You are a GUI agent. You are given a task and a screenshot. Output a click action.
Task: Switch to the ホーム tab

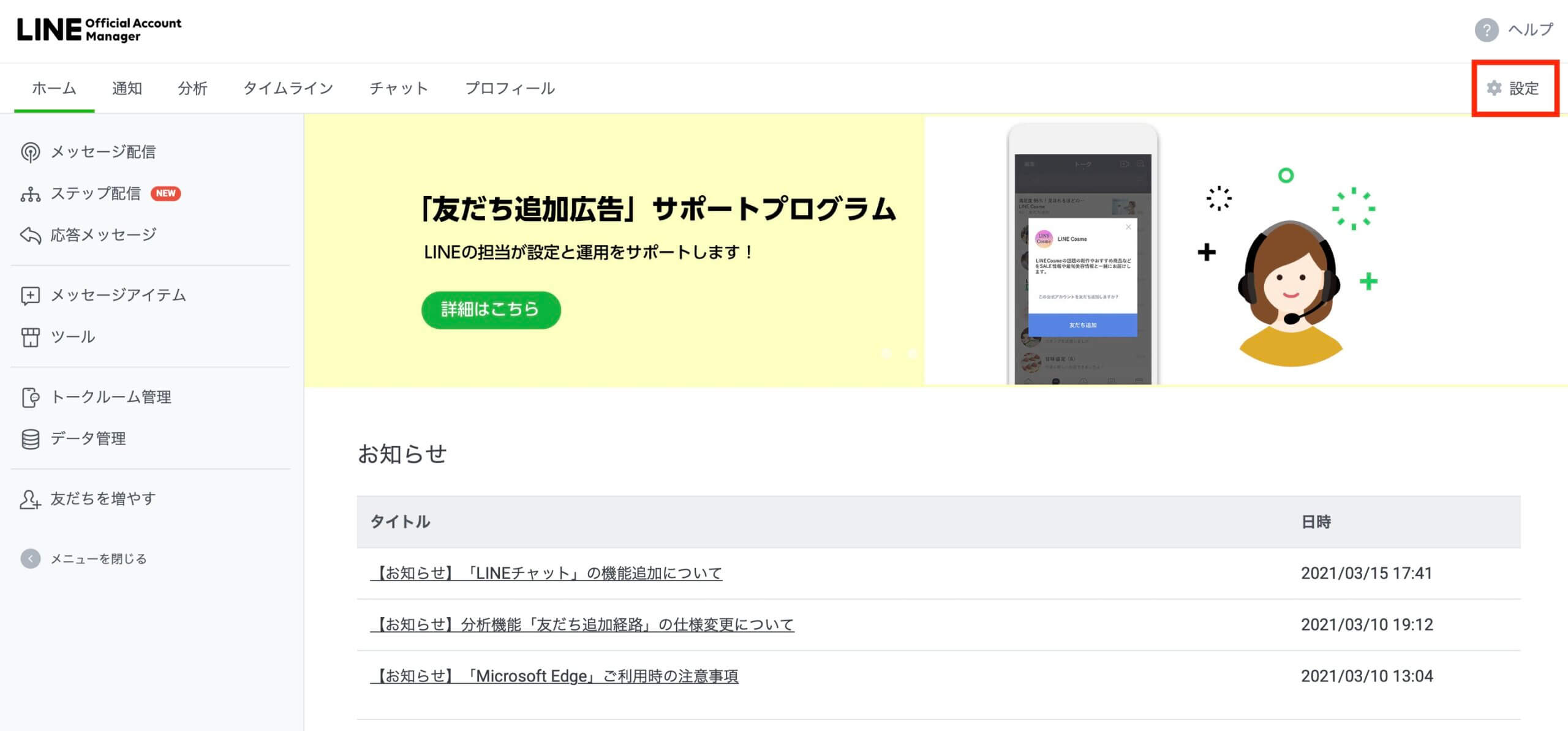pyautogui.click(x=54, y=88)
